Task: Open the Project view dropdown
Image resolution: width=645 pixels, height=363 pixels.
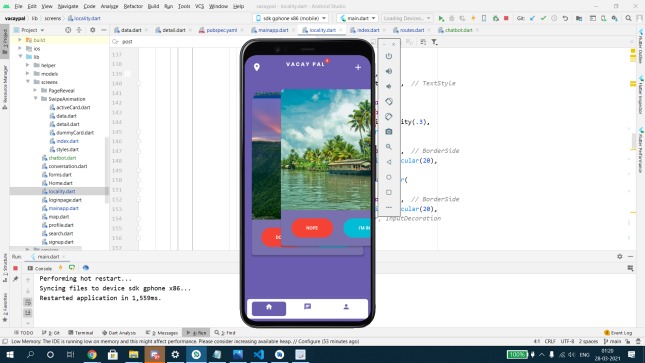Action: point(29,30)
